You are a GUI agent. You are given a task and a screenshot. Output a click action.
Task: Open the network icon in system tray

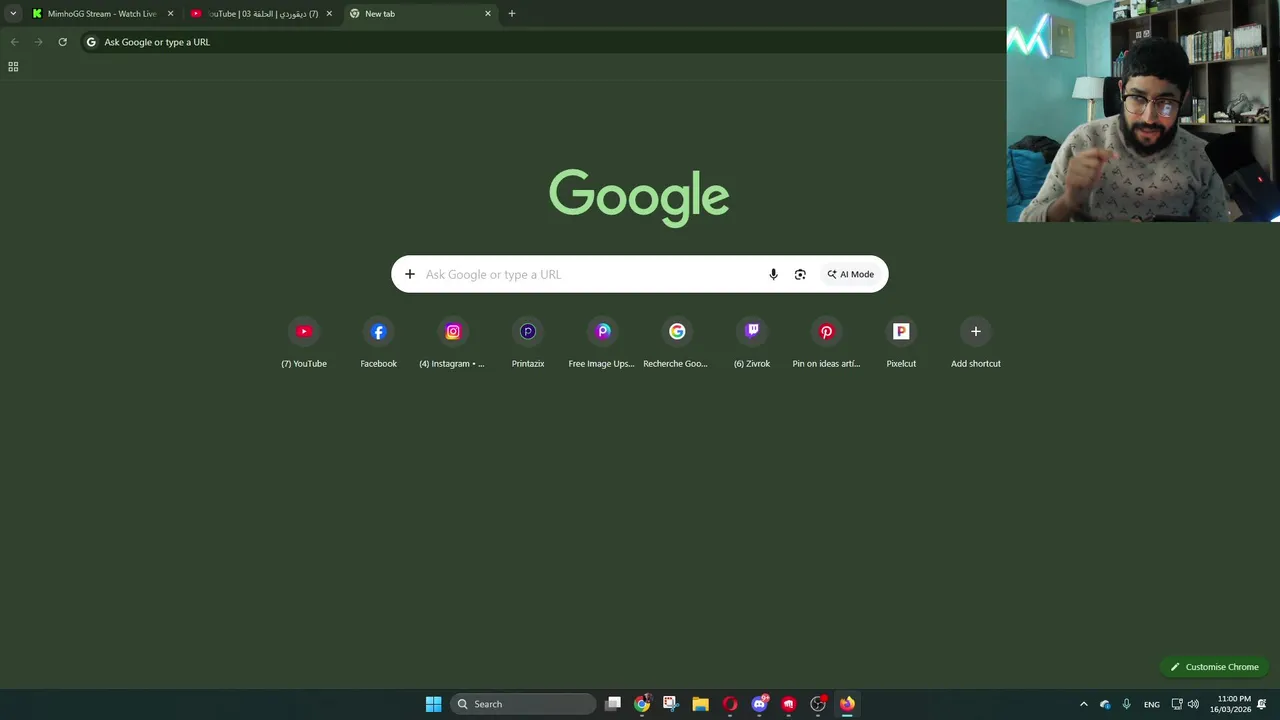tap(1177, 704)
